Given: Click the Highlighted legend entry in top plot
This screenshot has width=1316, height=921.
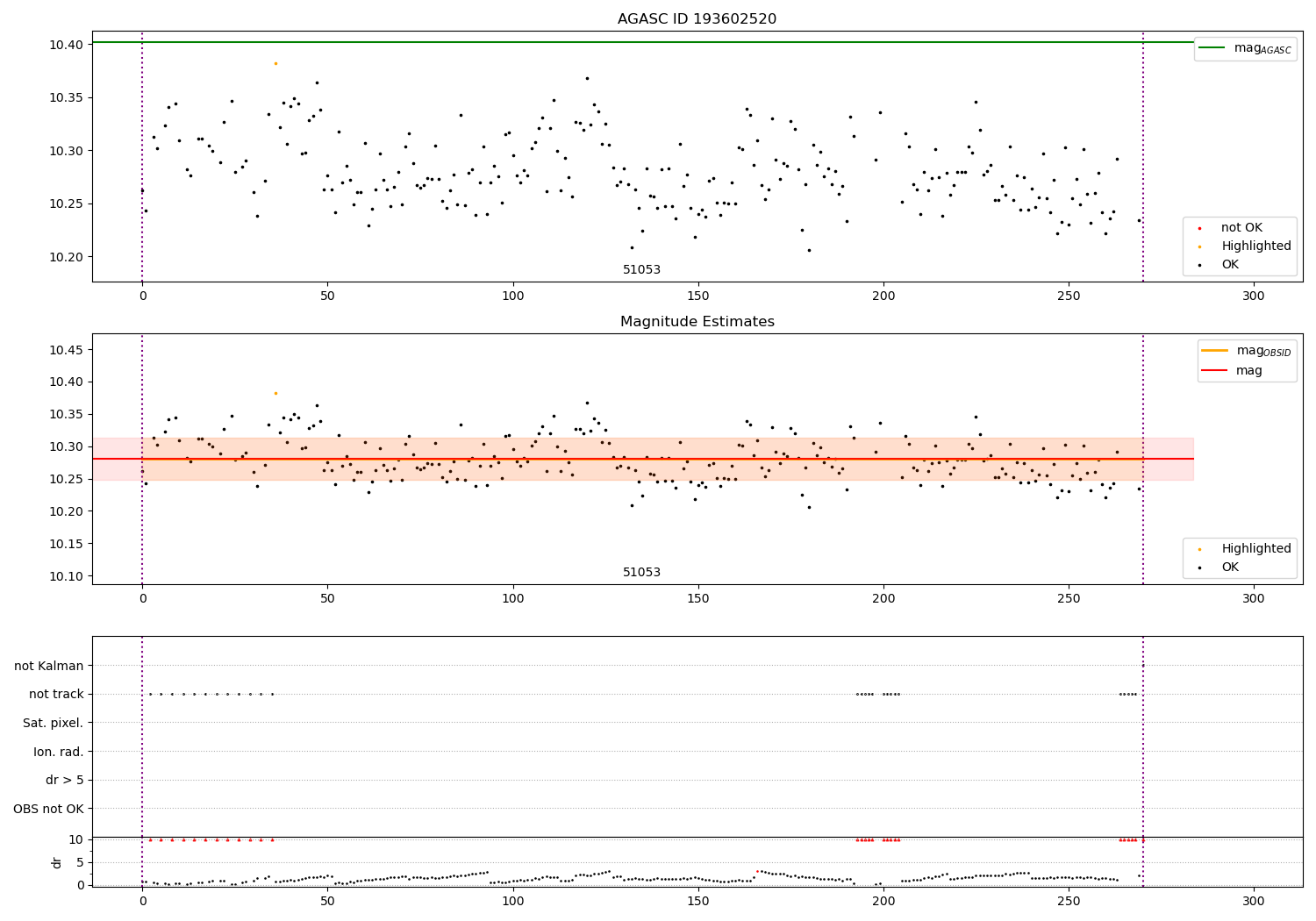Looking at the screenshot, I should tap(1245, 246).
